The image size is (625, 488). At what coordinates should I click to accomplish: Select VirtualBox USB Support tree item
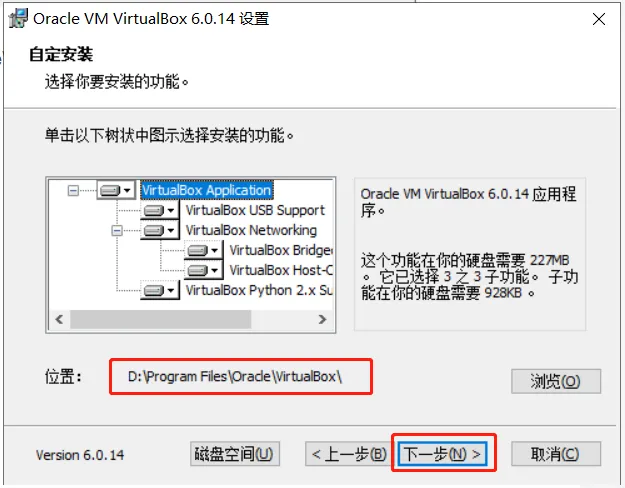[x=255, y=210]
